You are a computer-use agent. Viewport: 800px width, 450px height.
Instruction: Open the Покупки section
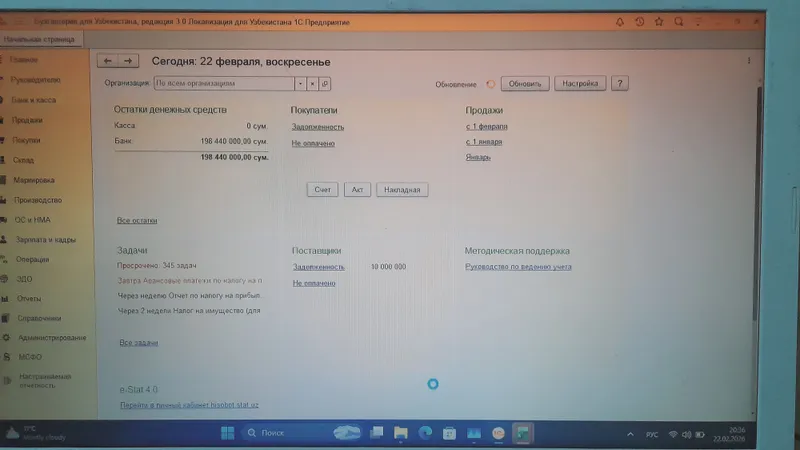[x=26, y=140]
